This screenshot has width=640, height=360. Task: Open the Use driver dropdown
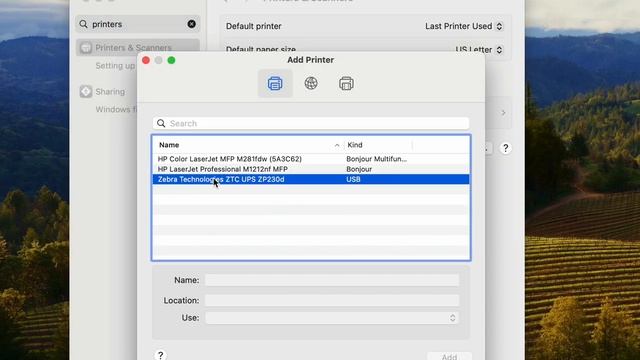tap(332, 318)
